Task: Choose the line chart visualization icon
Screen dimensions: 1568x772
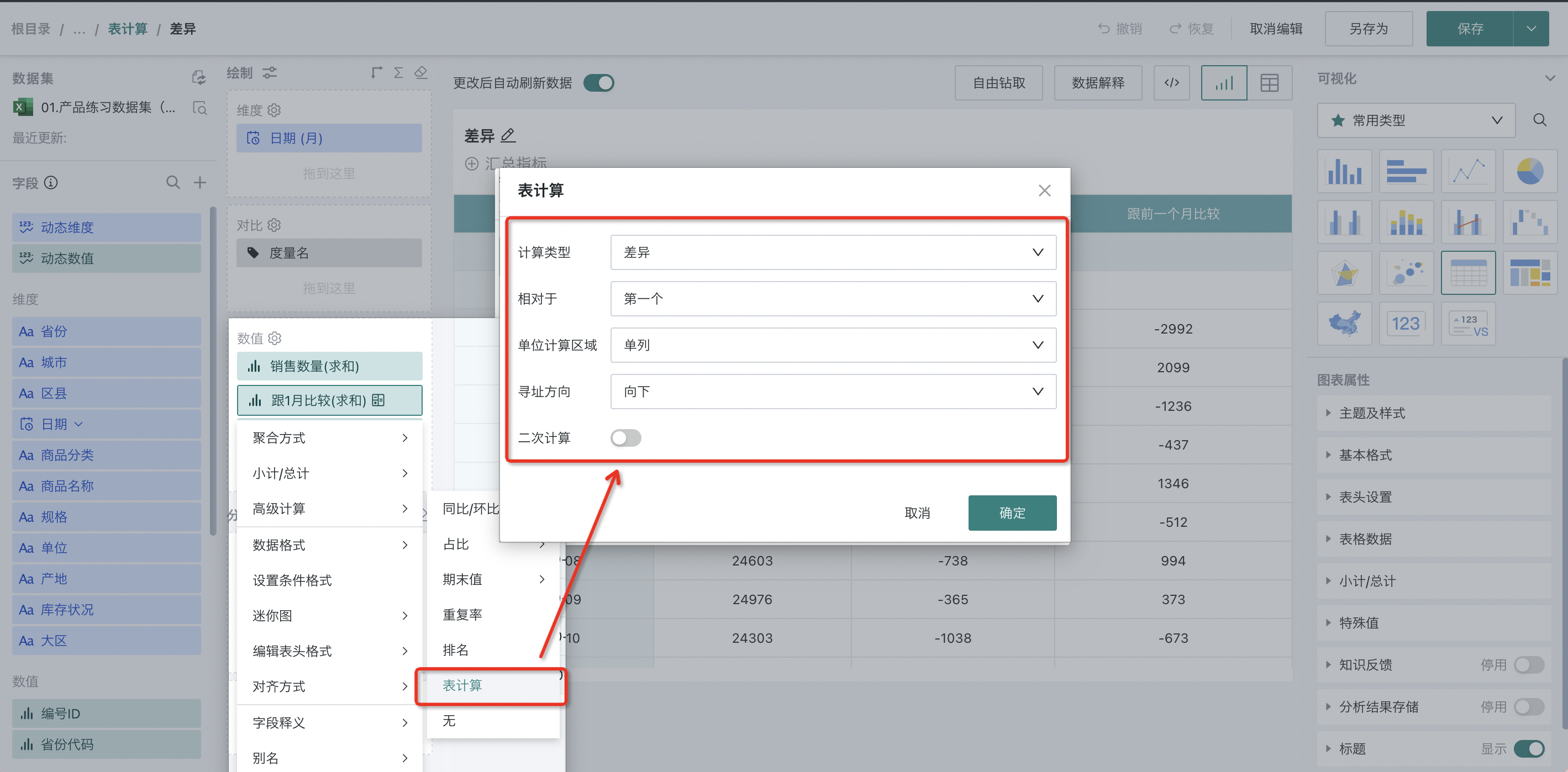Action: (1467, 171)
